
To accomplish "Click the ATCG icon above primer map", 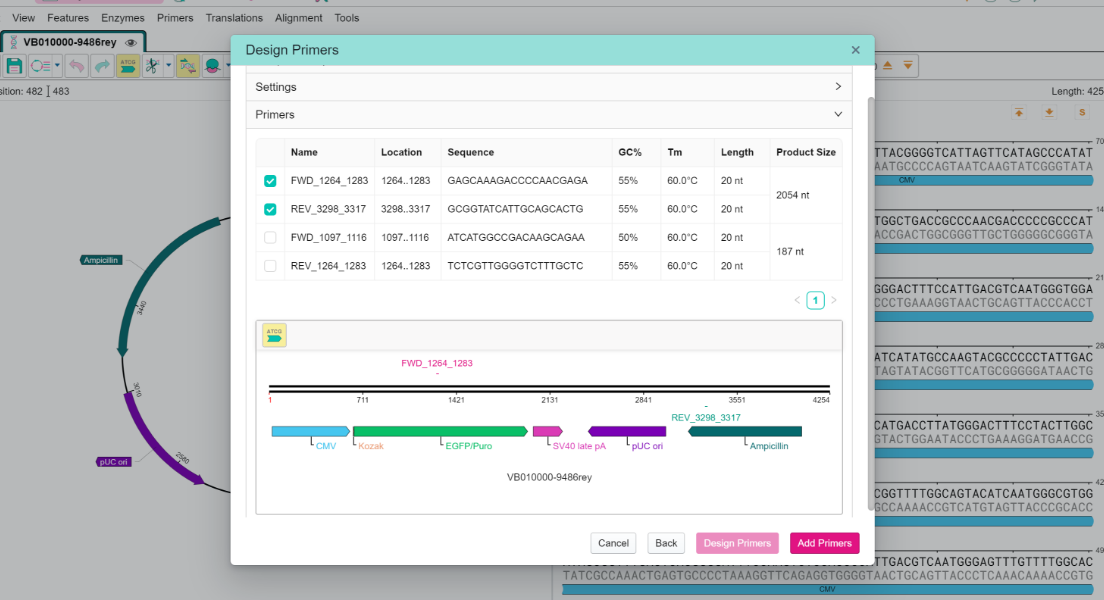I will pos(275,335).
